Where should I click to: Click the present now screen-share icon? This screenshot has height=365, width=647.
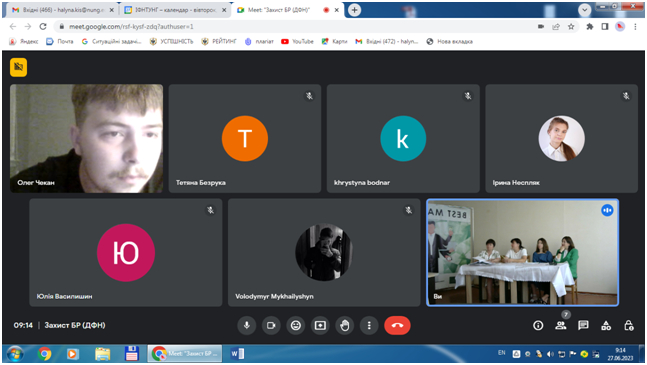point(320,325)
